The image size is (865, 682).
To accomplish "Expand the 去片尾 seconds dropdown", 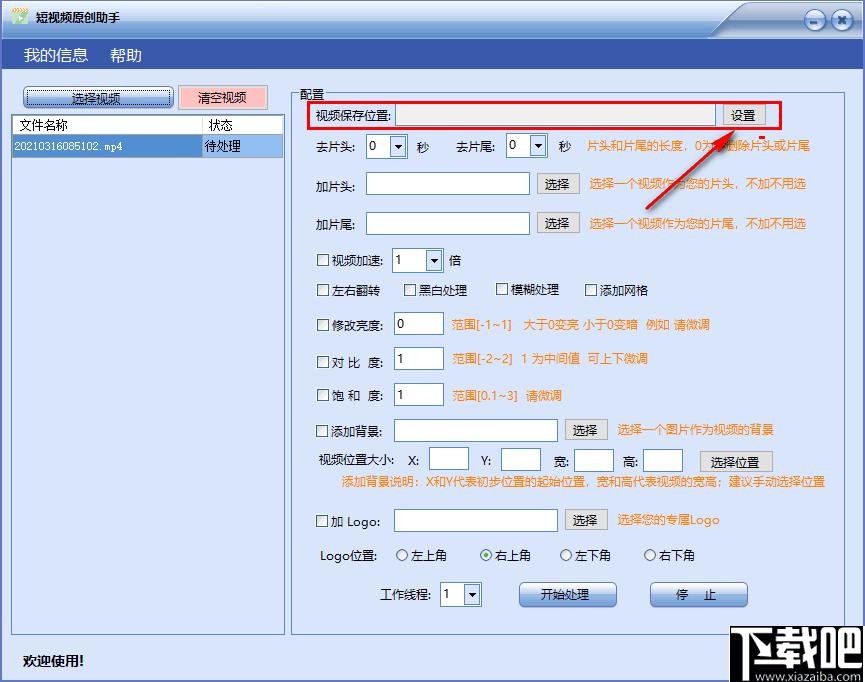I will 538,146.
